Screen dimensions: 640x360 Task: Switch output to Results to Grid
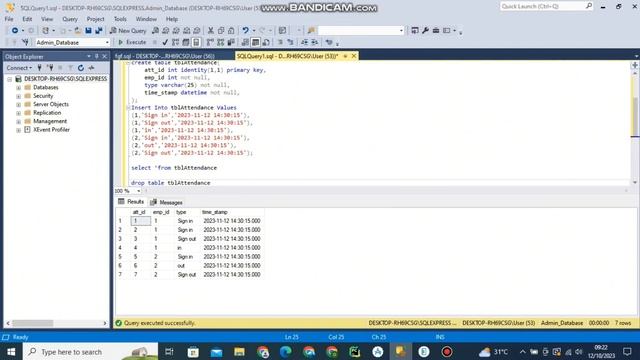(256, 42)
